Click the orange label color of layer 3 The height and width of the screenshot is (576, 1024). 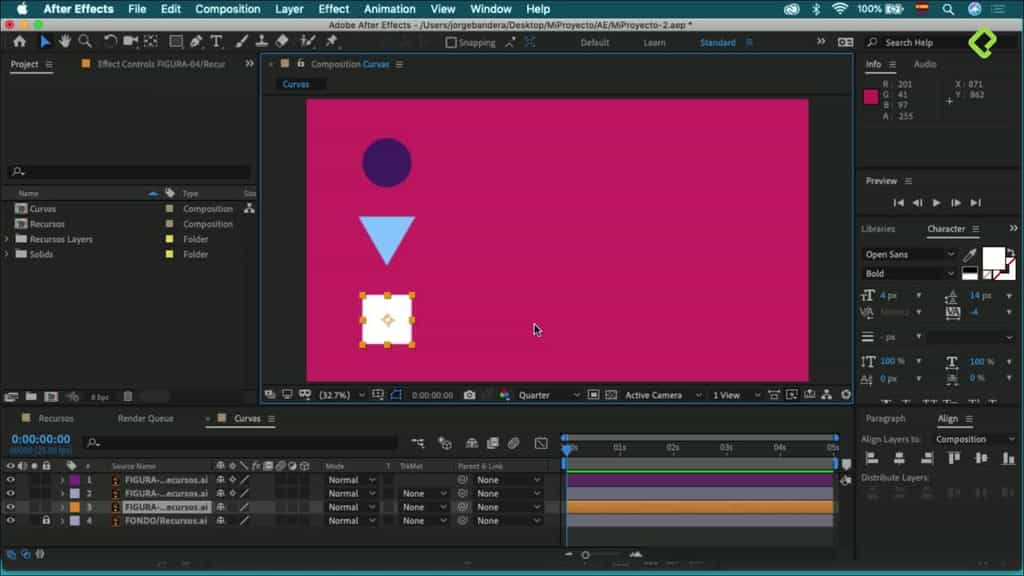click(x=75, y=507)
